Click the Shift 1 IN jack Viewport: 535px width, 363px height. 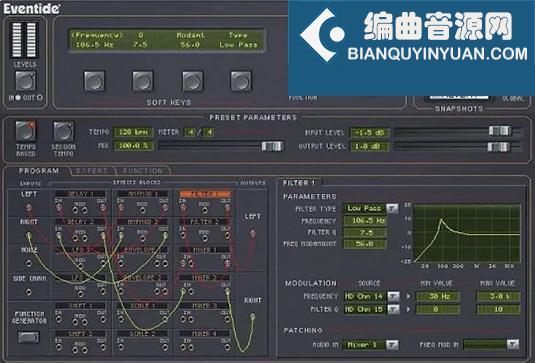tap(59, 319)
